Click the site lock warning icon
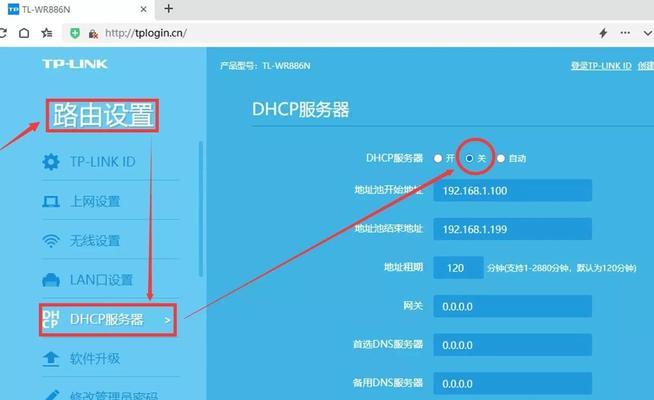 [x=93, y=33]
